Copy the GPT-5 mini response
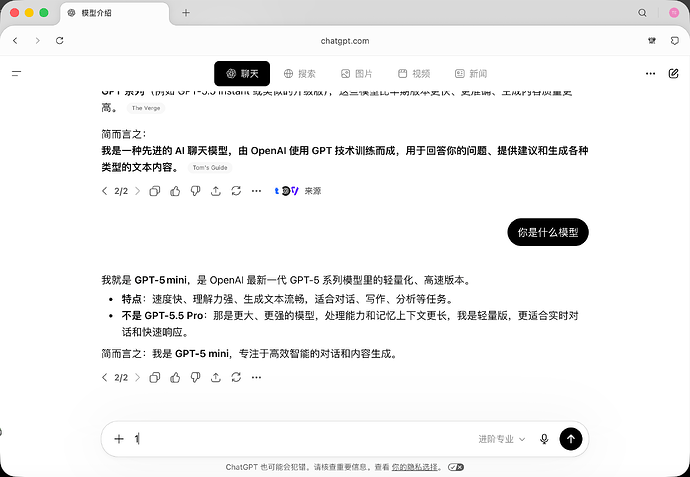The image size is (690, 477). pos(154,378)
